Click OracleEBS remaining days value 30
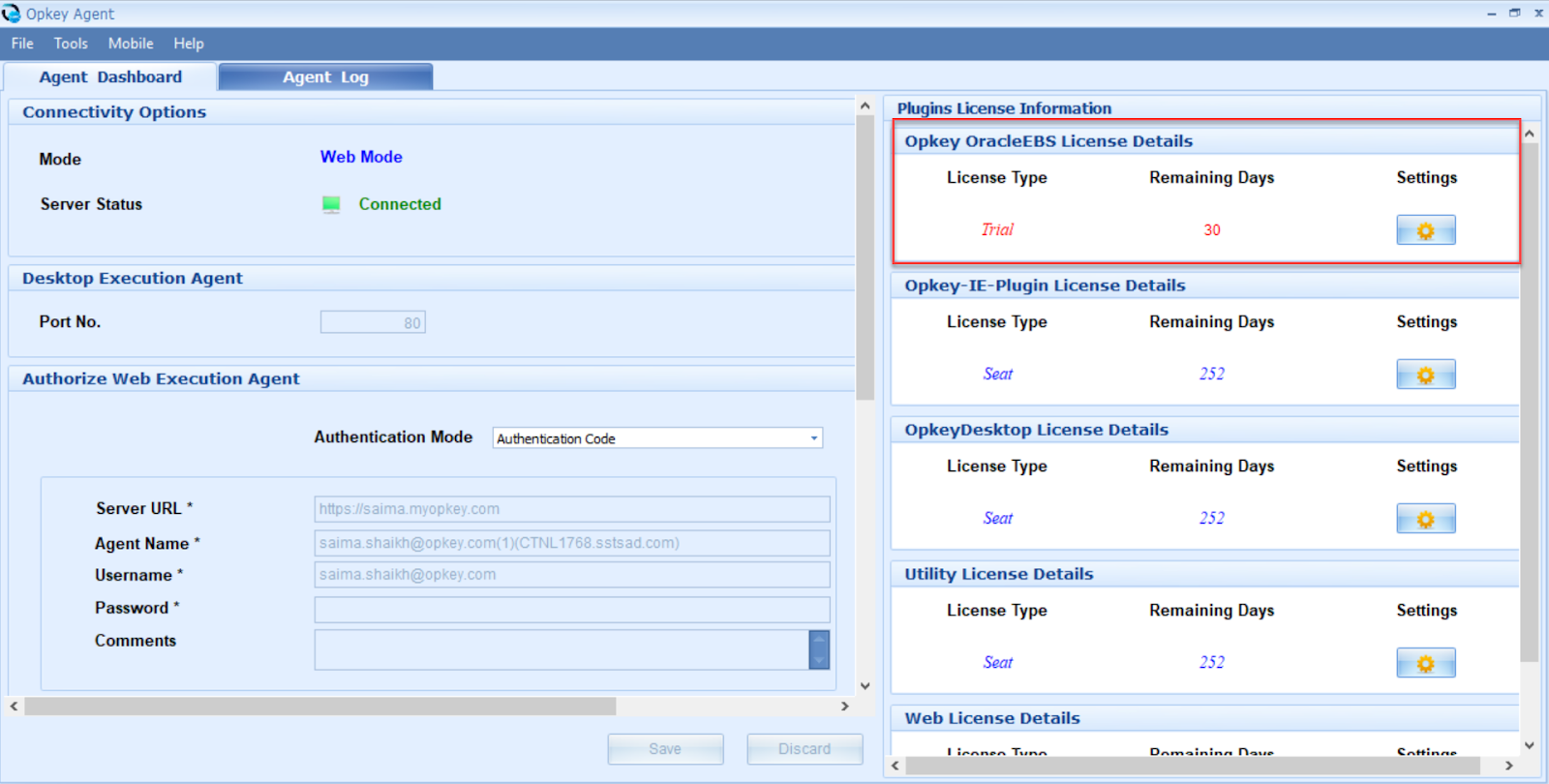Image resolution: width=1549 pixels, height=784 pixels. 1212,230
